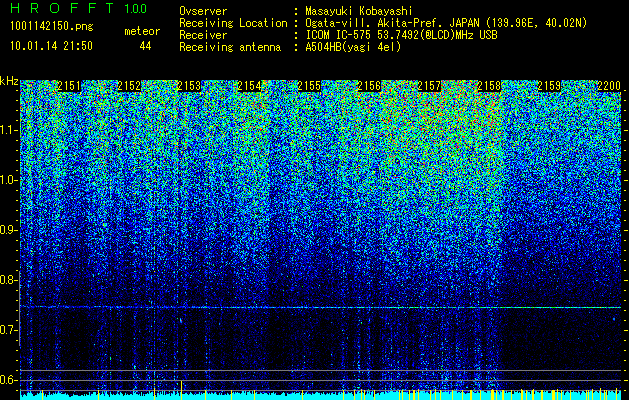
Task: Click the HROFFT 1.0.0 title text
Action: coord(79,8)
